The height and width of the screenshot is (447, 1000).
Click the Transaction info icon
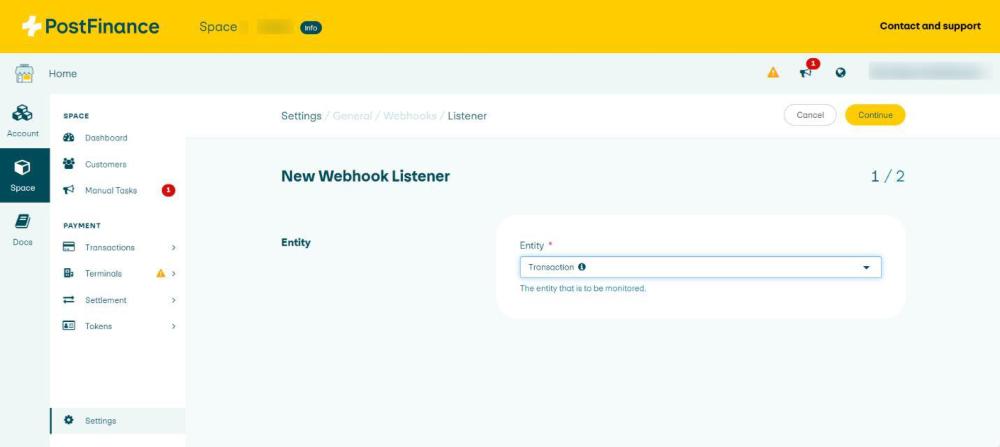tap(582, 267)
